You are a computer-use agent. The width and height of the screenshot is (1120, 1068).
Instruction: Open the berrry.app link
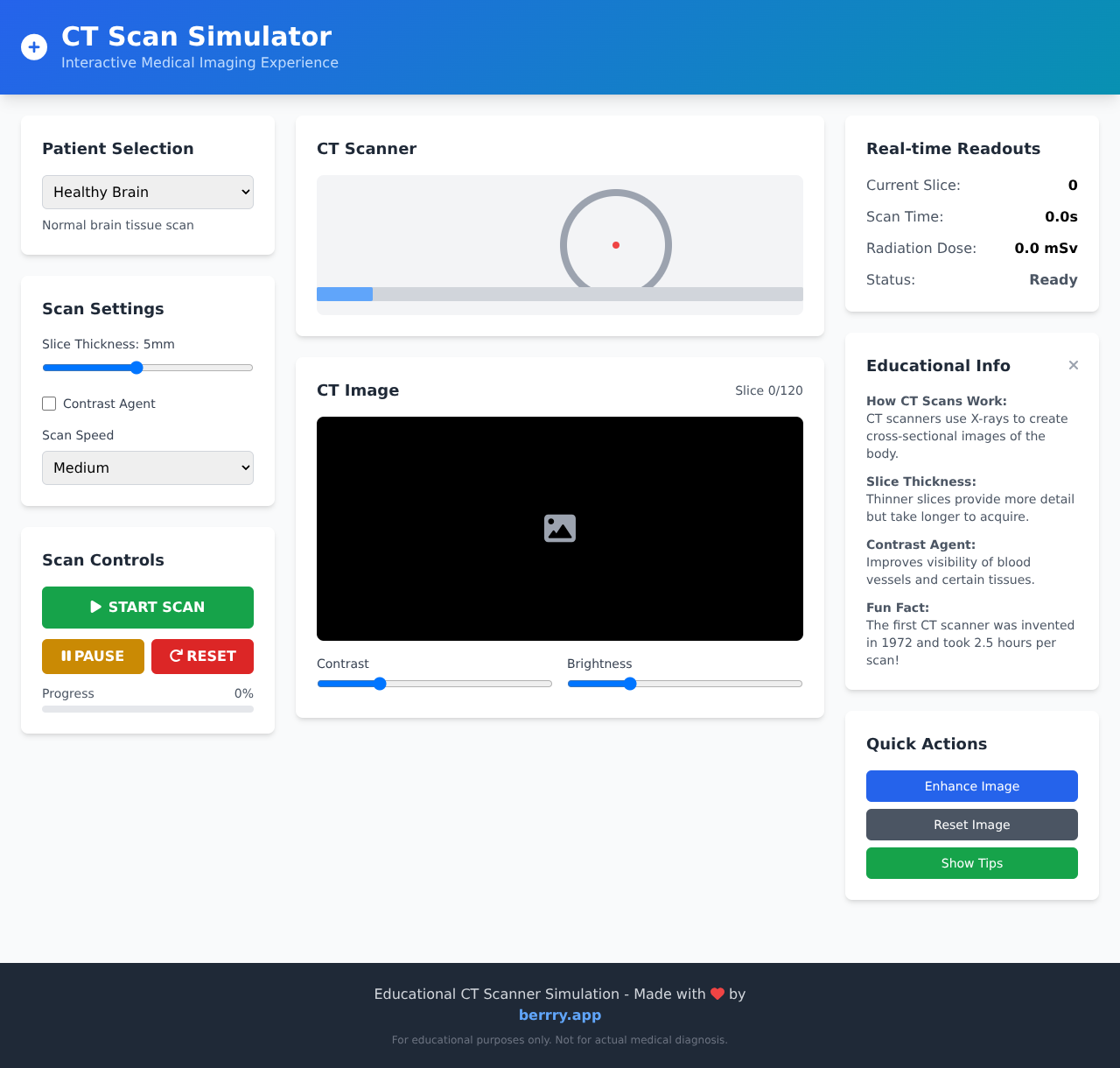[560, 1015]
